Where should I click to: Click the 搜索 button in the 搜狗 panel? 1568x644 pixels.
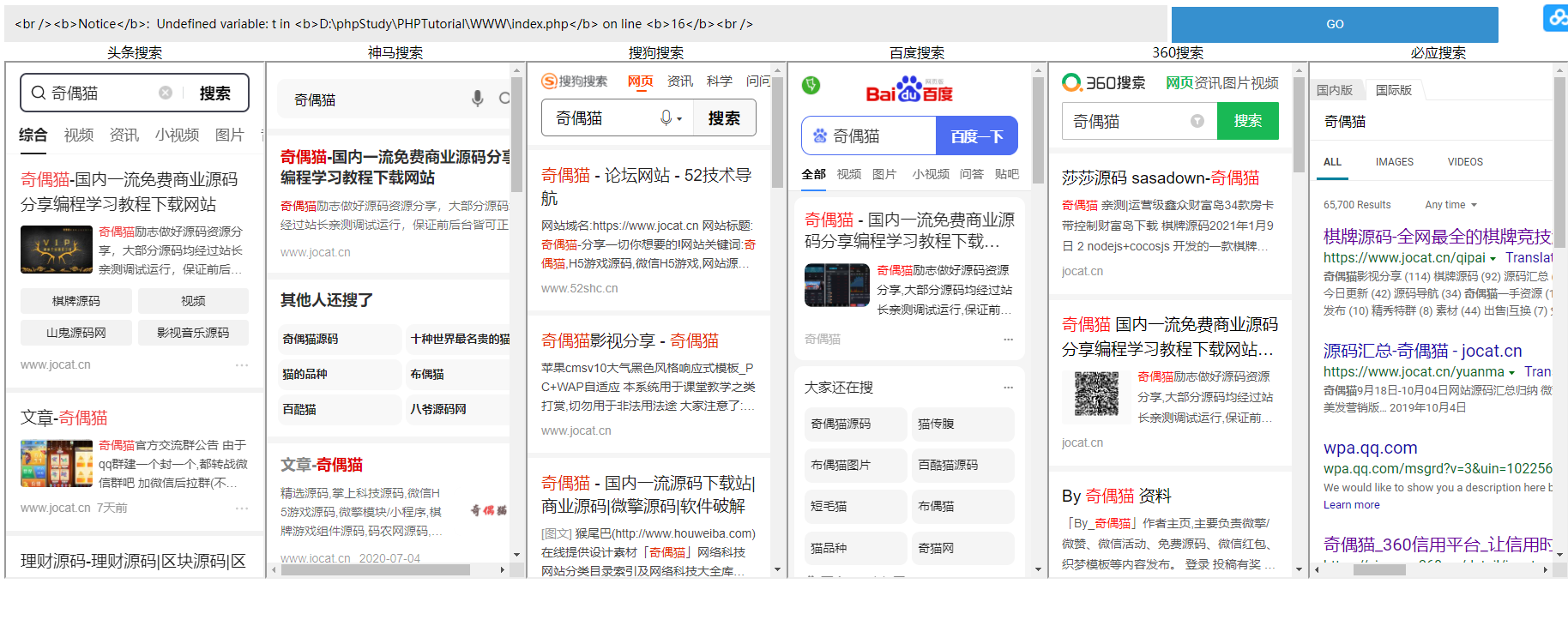724,118
